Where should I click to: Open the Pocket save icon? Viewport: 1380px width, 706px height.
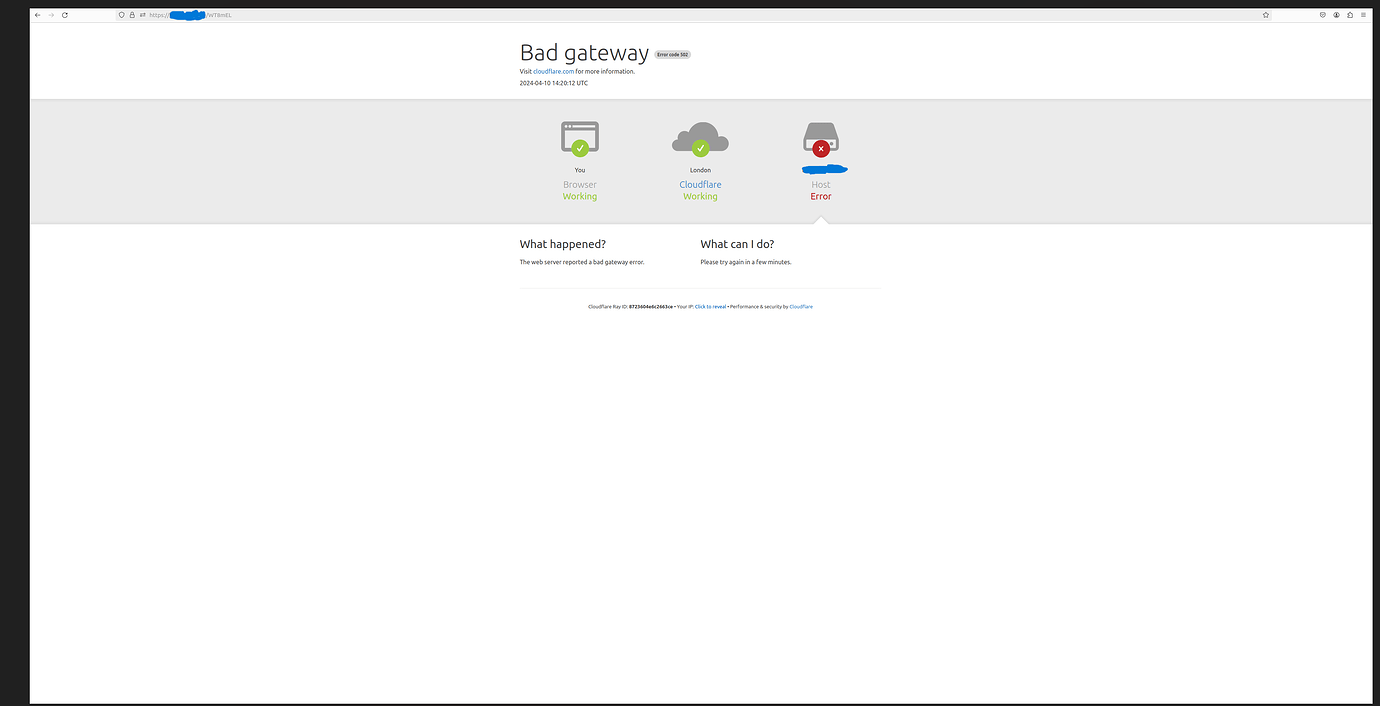(x=1323, y=15)
